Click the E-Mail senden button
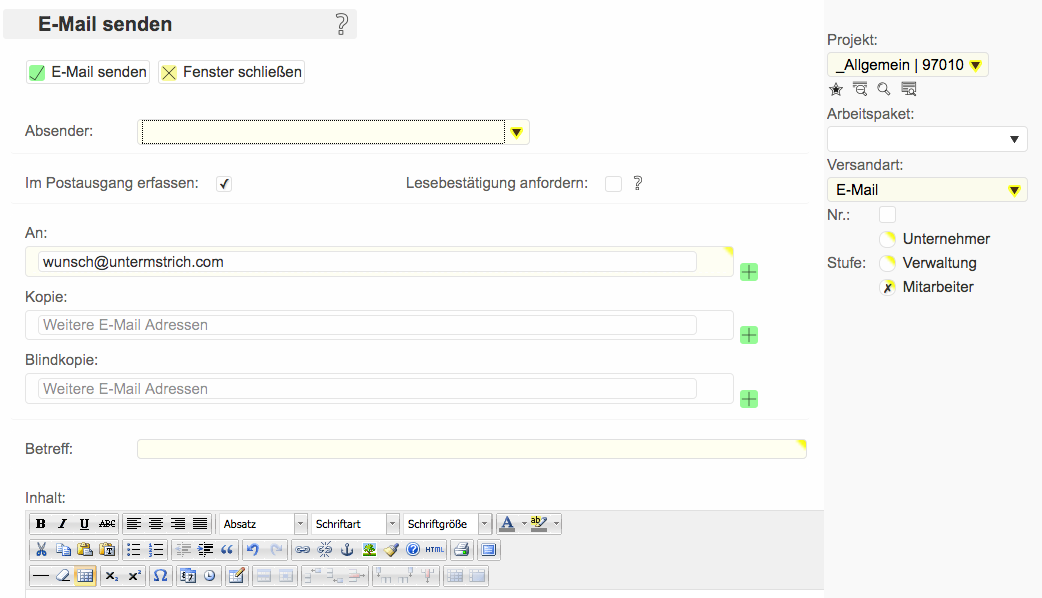Viewport: 1042px width, 598px height. (x=88, y=72)
